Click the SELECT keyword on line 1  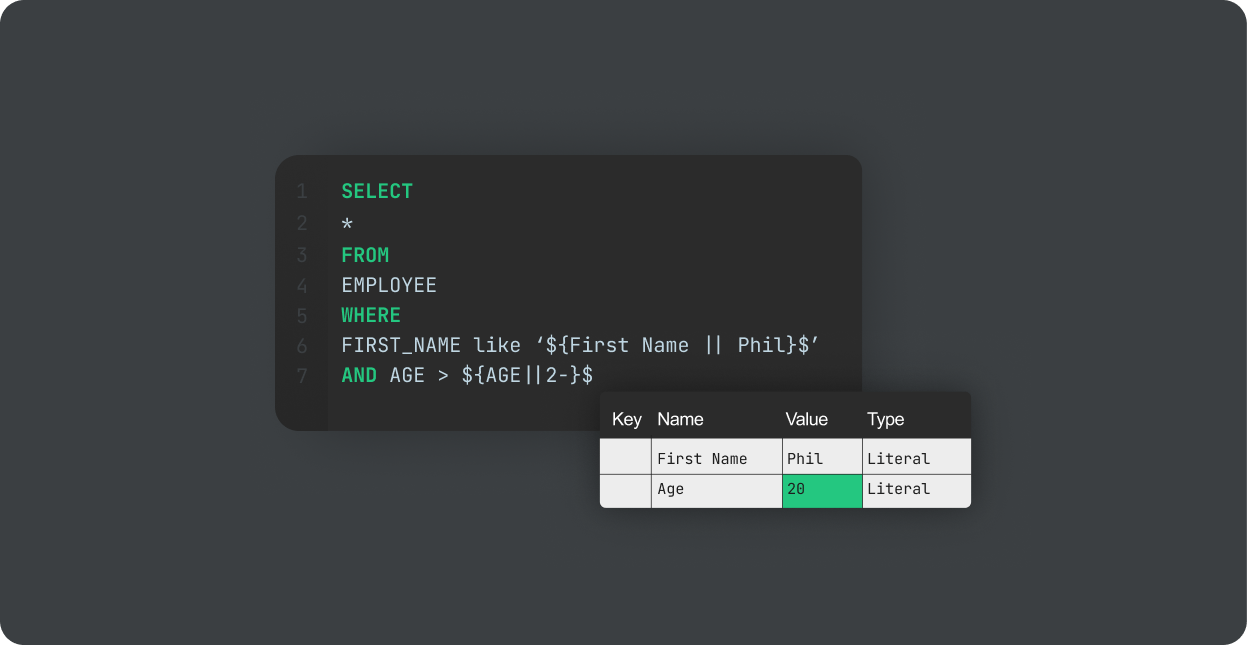377,190
